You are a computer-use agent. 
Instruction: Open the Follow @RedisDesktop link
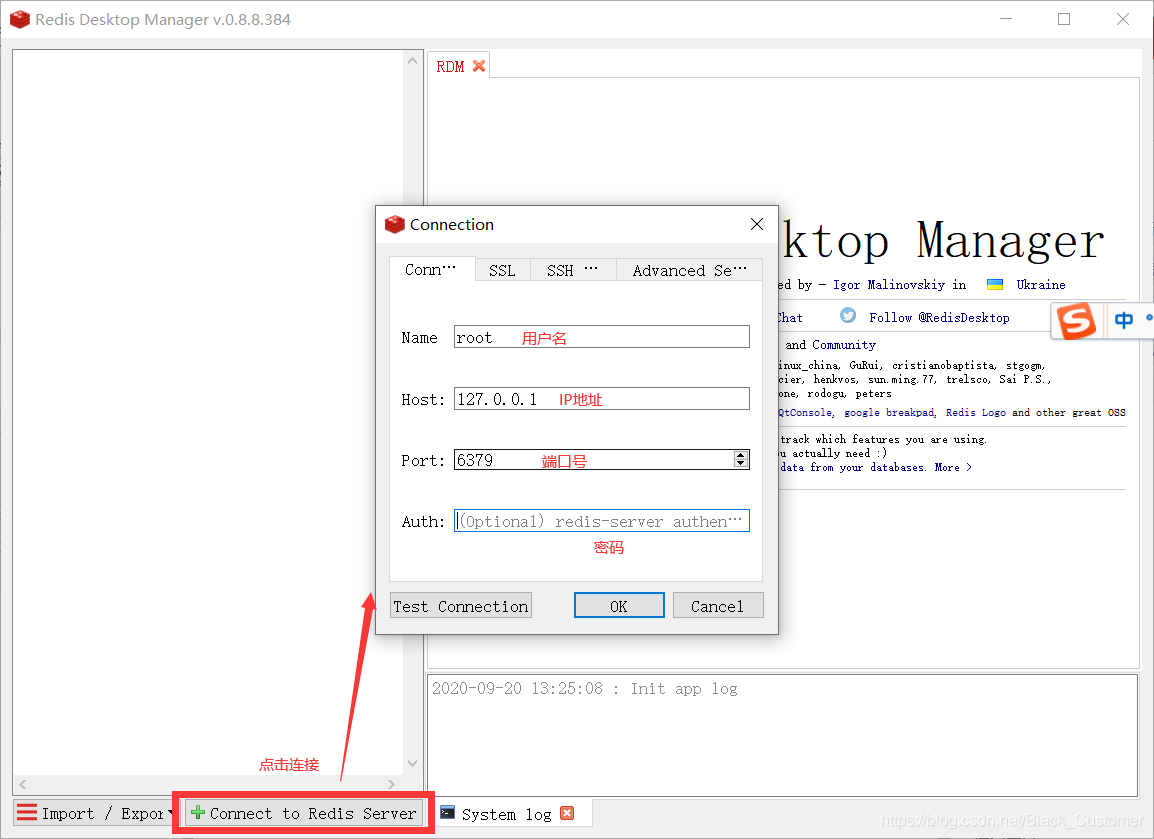[x=939, y=317]
